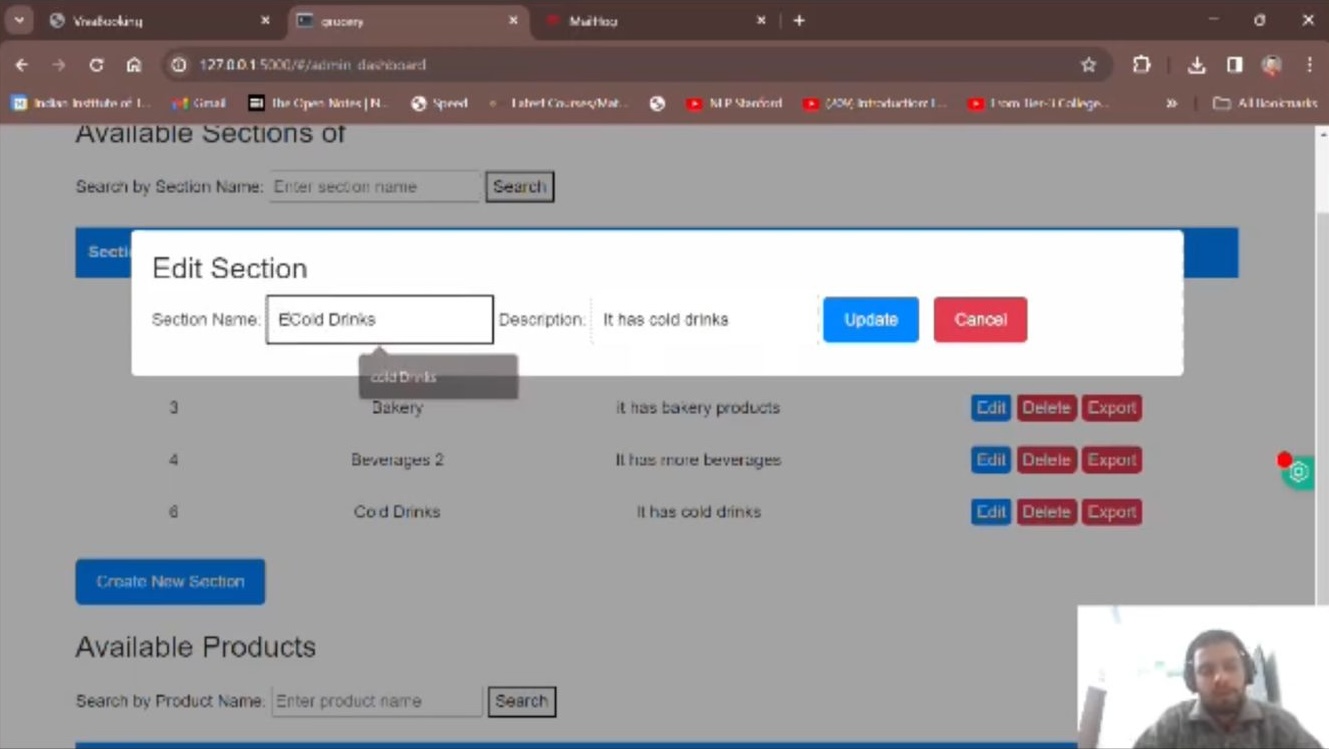Open a new browser tab
The width and height of the screenshot is (1329, 749).
coord(799,20)
